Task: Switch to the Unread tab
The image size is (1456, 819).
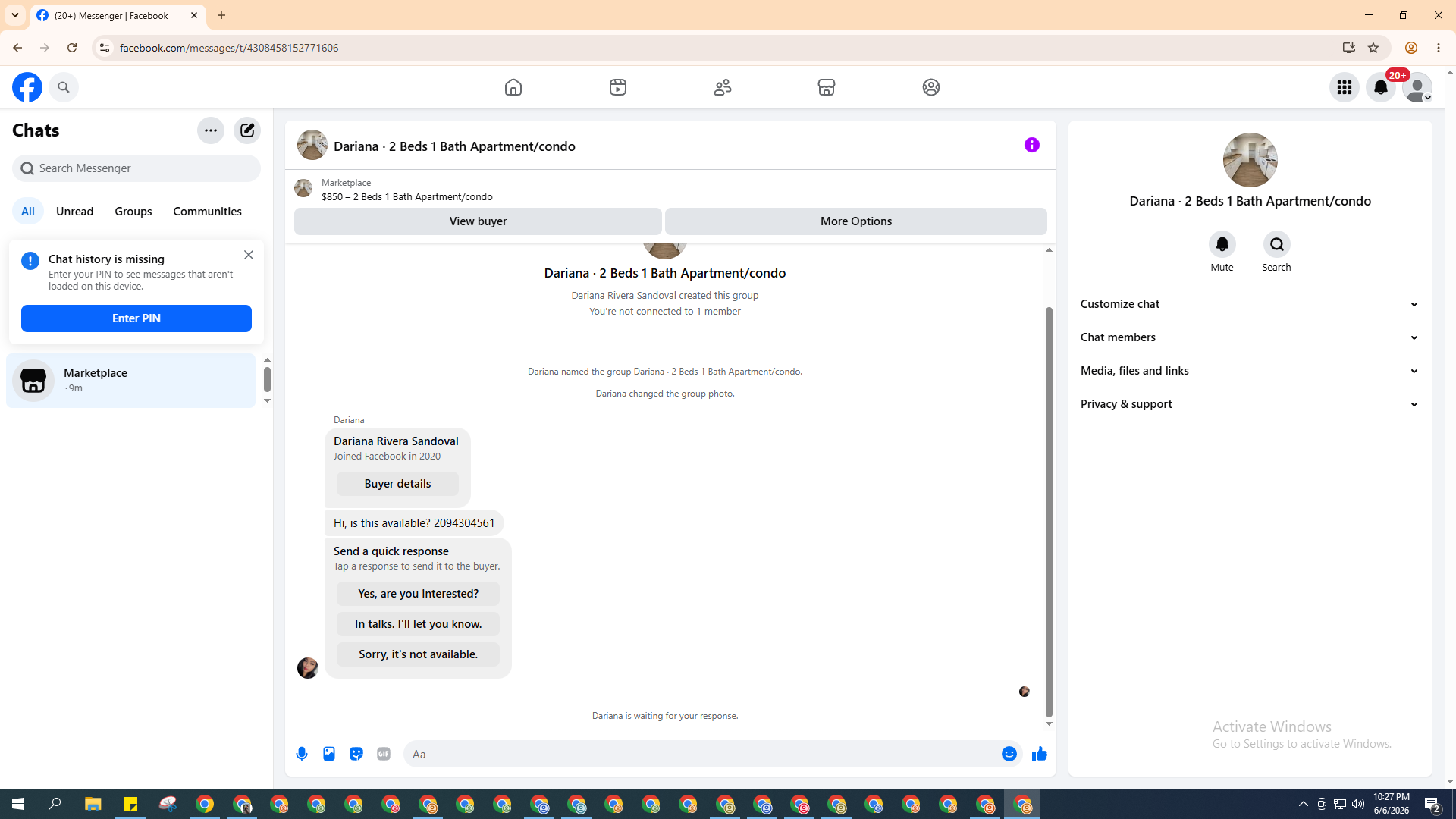Action: [x=75, y=212]
